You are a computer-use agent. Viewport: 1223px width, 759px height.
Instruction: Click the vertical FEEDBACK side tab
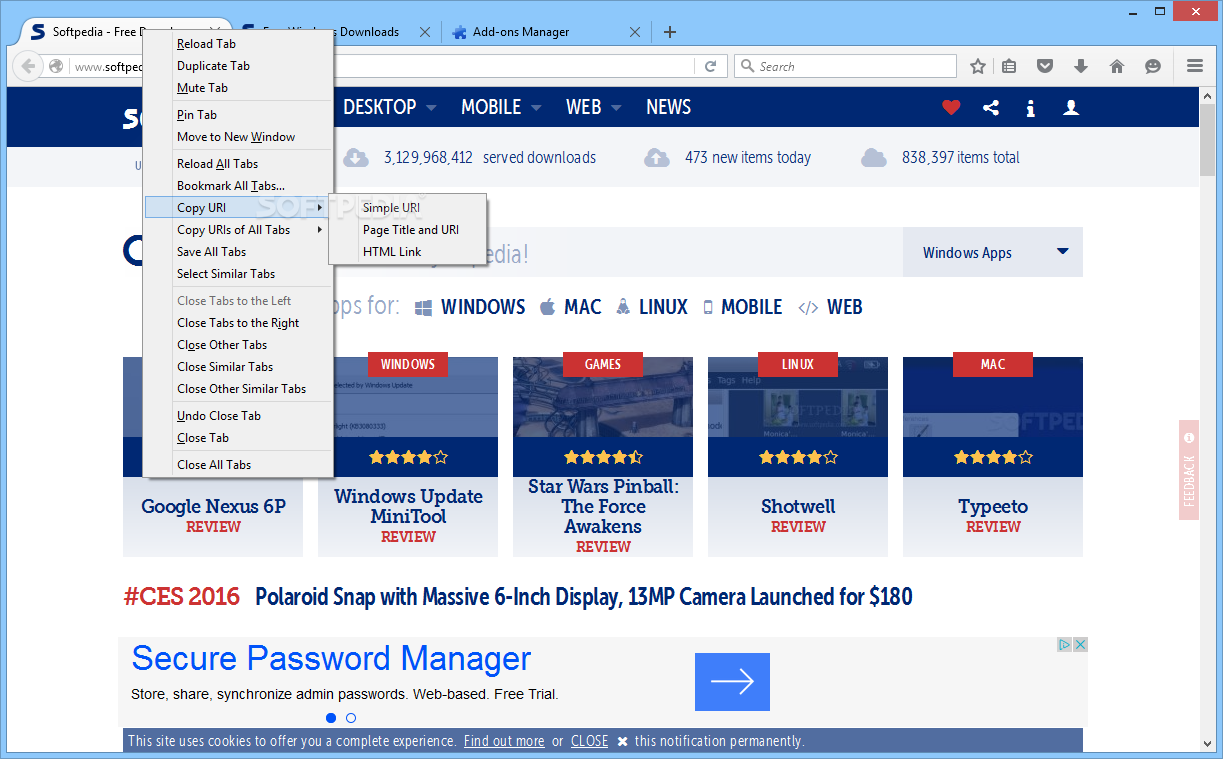[1189, 470]
